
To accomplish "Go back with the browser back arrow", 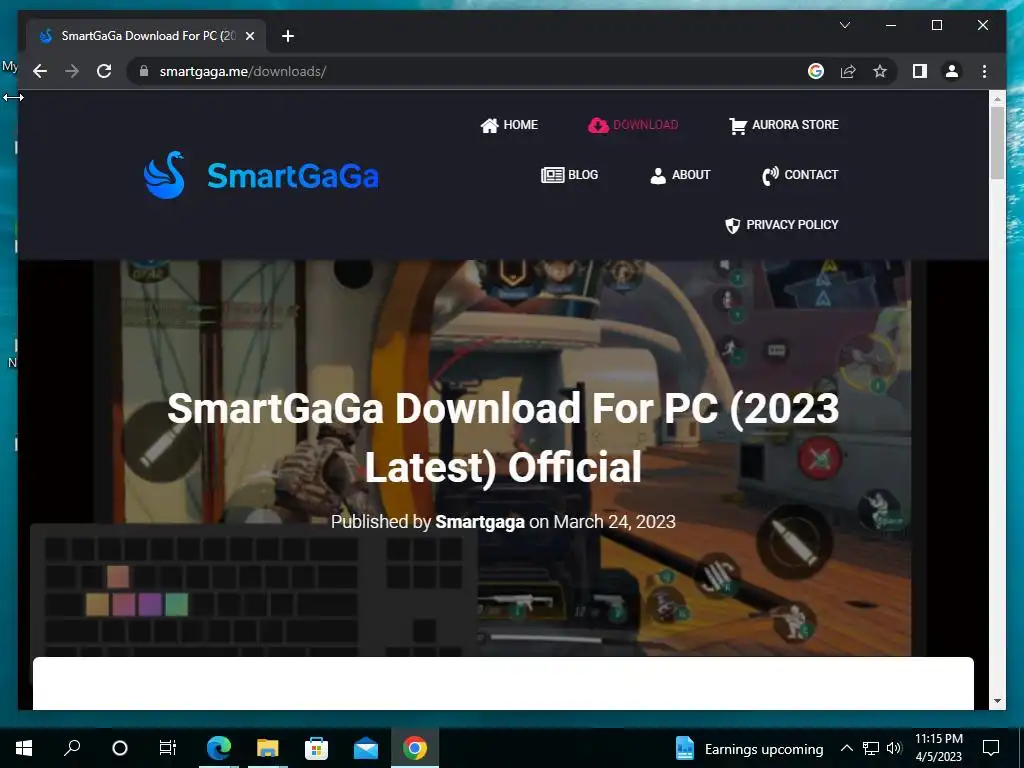I will coord(40,71).
